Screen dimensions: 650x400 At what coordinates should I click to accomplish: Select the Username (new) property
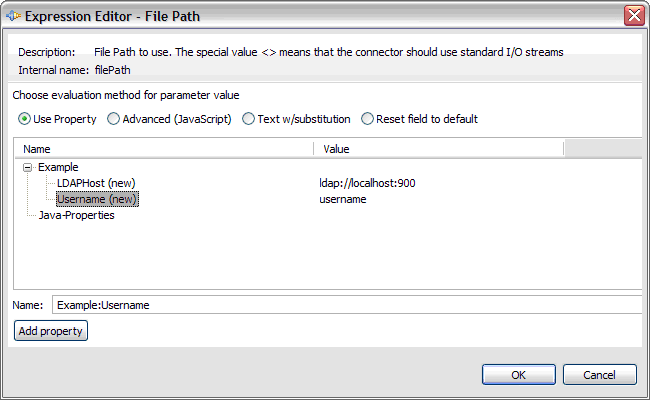click(97, 199)
